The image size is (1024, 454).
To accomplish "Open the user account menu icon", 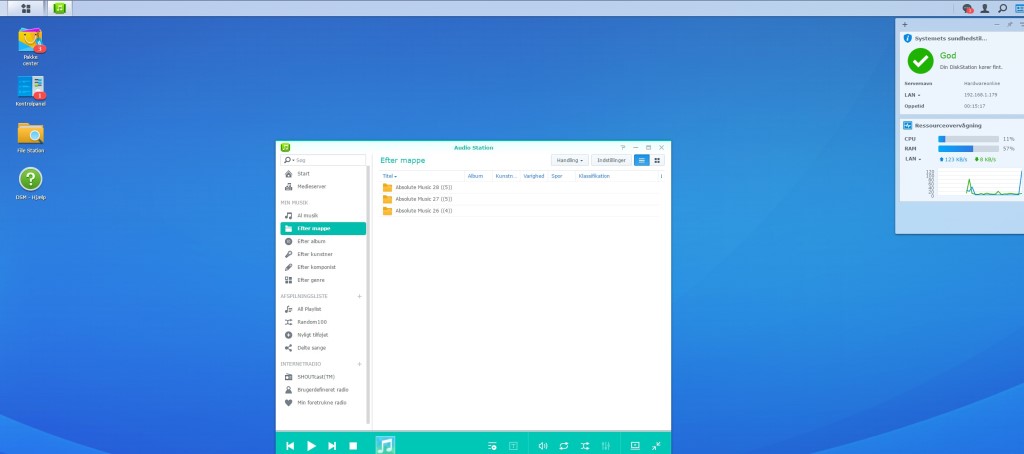I will pyautogui.click(x=985, y=8).
